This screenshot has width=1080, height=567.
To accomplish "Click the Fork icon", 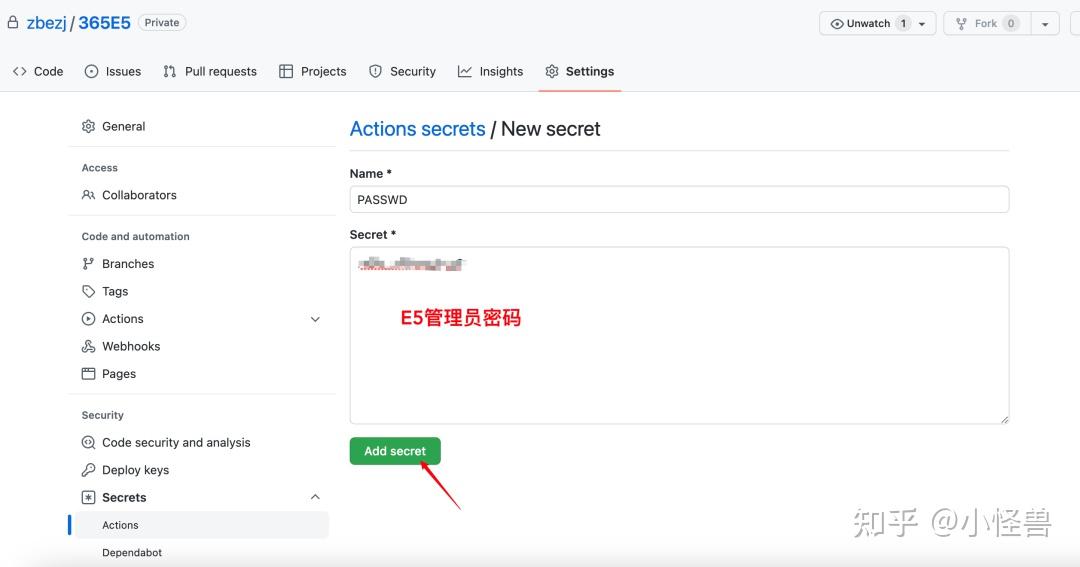I will 962,23.
